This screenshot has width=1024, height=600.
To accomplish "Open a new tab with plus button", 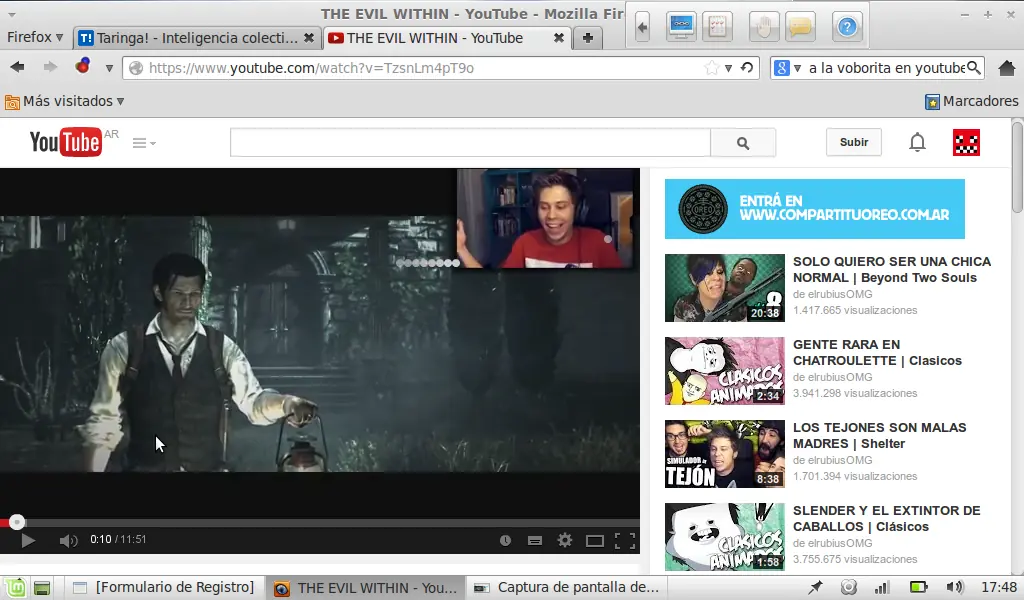I will 588,38.
